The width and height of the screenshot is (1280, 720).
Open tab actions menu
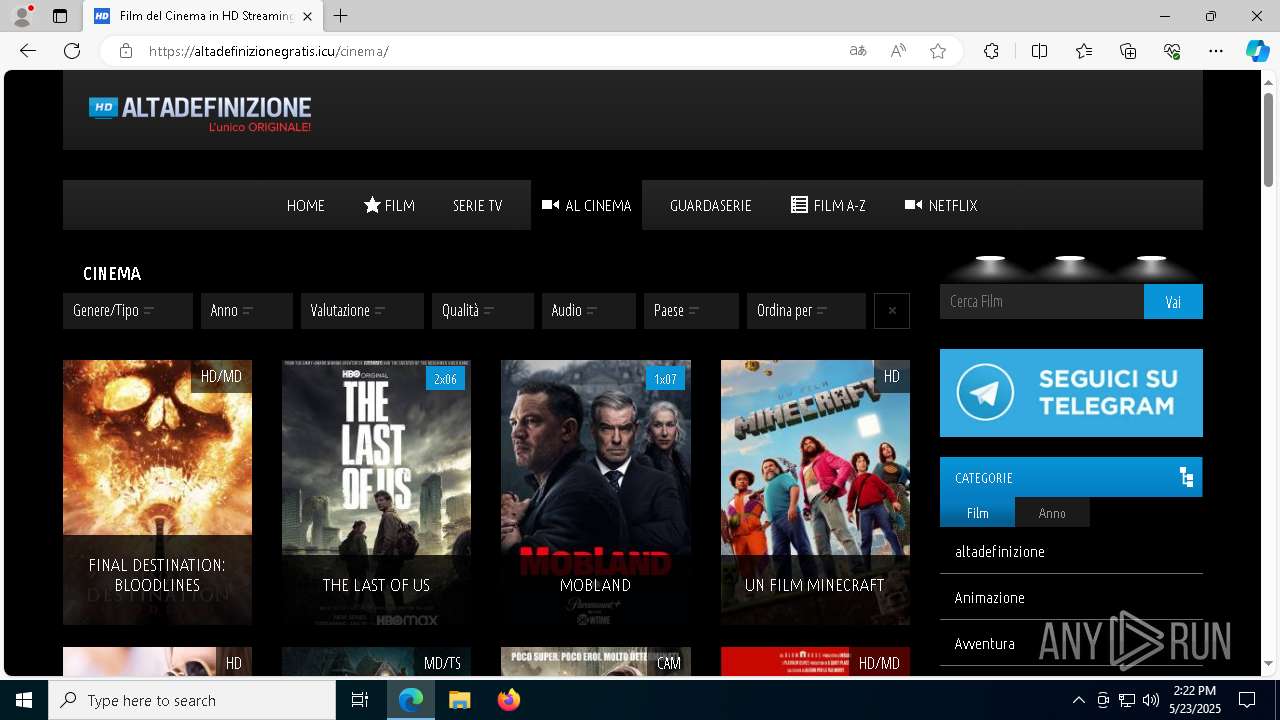pos(60,16)
